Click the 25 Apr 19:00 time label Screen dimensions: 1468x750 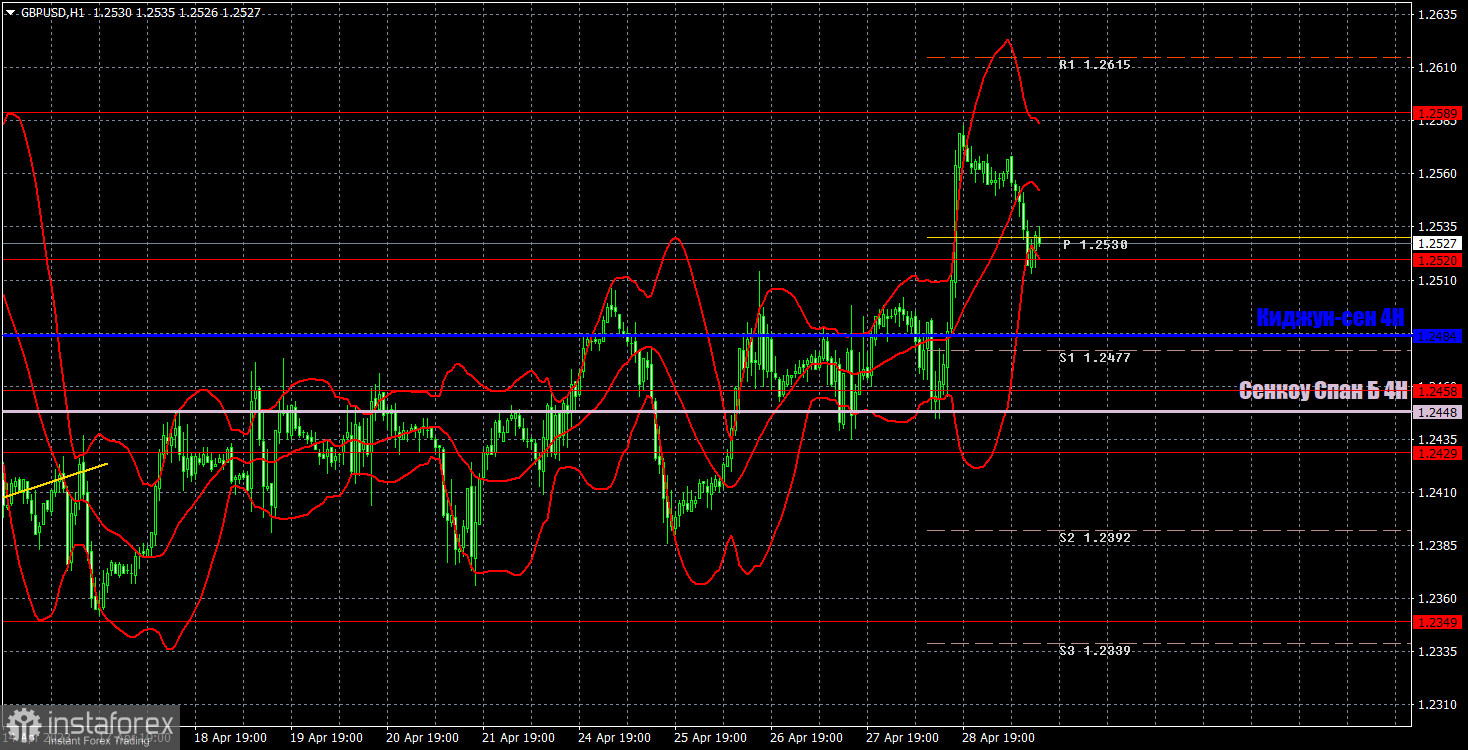[x=713, y=738]
